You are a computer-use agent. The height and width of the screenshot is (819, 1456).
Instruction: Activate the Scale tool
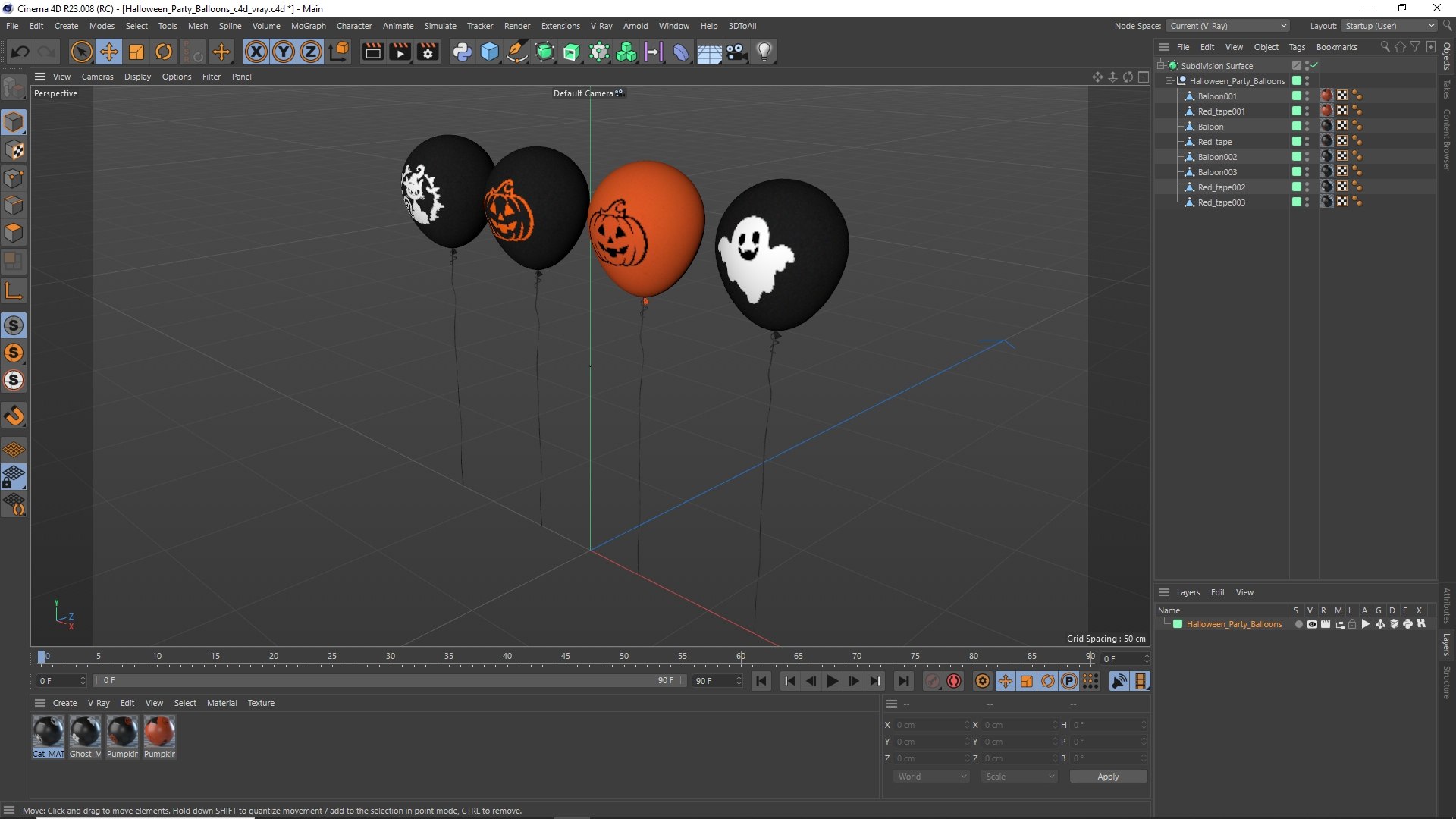click(136, 52)
